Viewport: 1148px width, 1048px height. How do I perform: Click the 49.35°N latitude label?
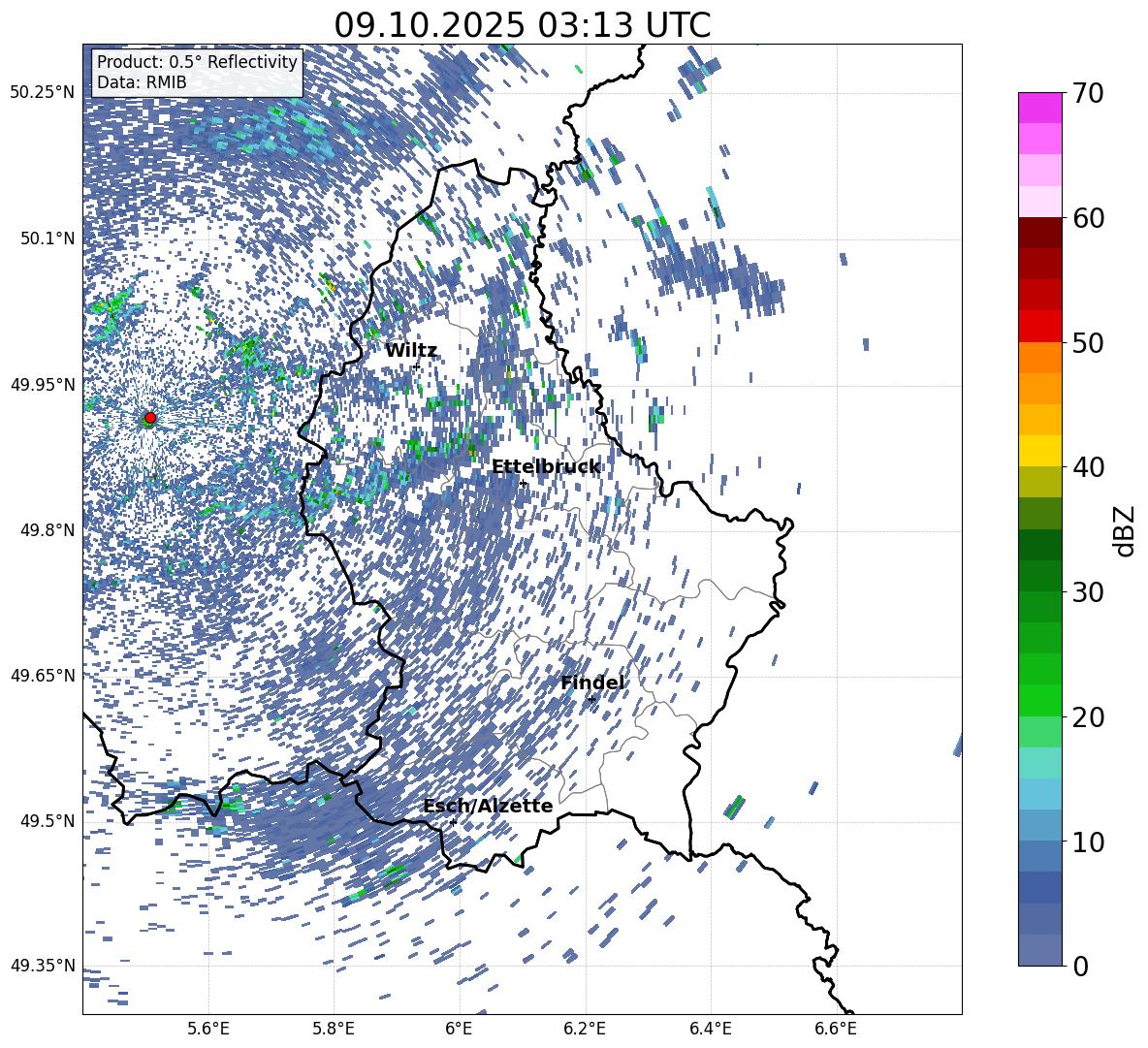pyautogui.click(x=44, y=966)
